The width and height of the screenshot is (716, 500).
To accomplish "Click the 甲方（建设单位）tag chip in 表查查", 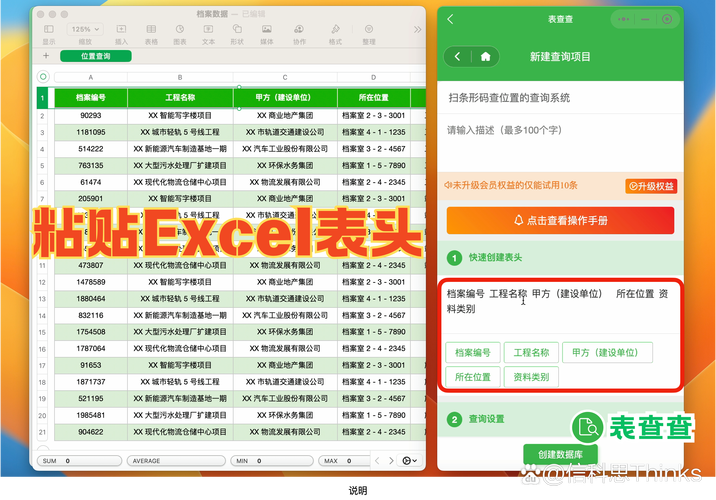I will point(607,353).
